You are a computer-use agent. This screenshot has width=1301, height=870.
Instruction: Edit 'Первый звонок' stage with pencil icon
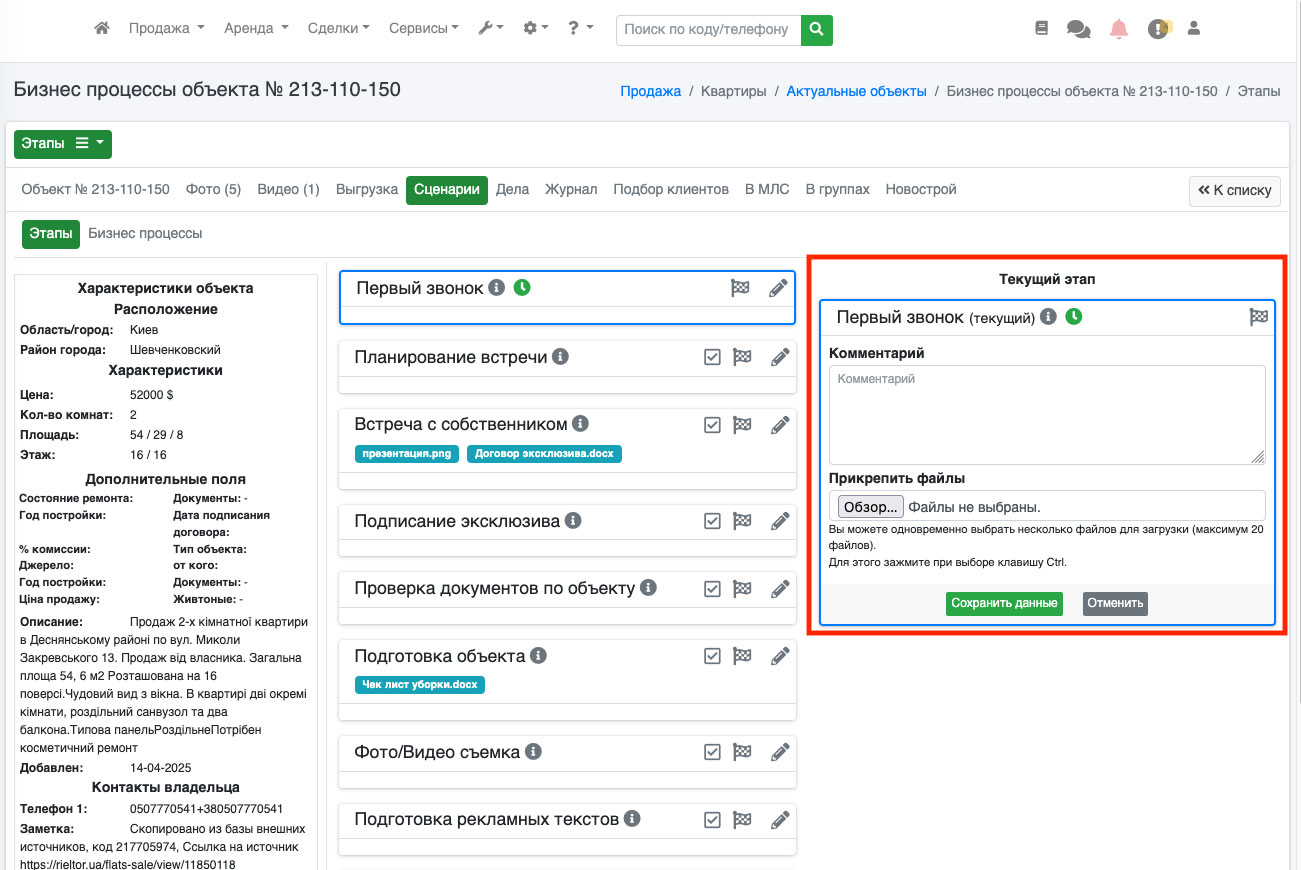coord(778,289)
